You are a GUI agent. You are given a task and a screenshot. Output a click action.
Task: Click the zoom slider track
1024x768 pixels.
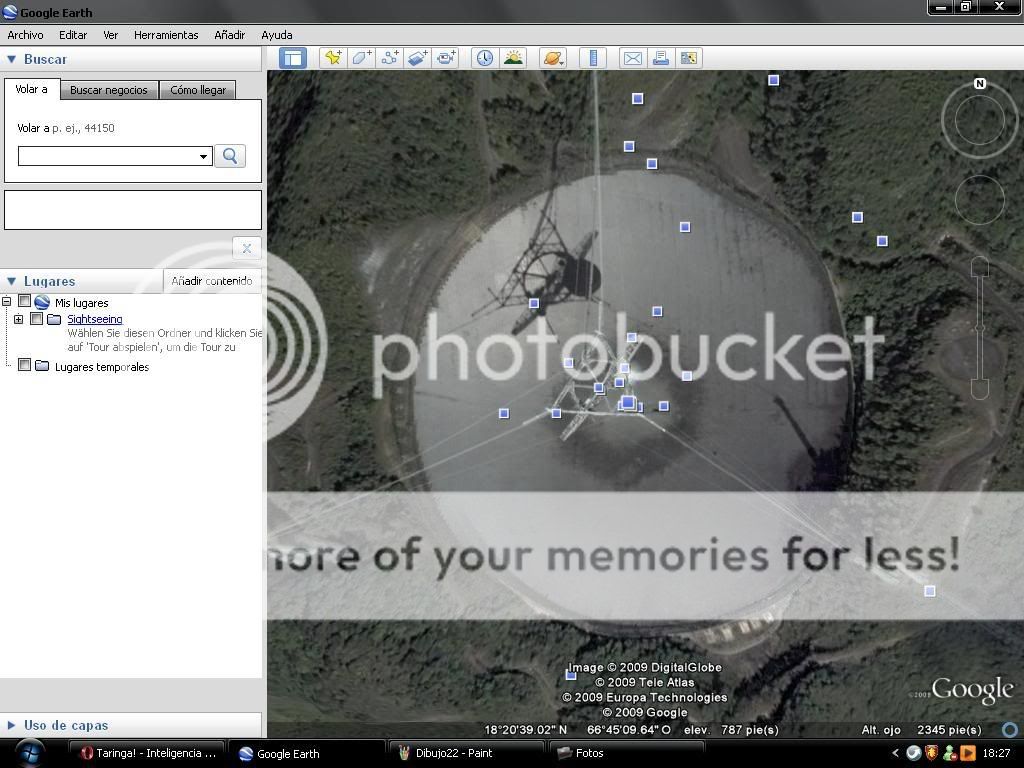point(980,327)
